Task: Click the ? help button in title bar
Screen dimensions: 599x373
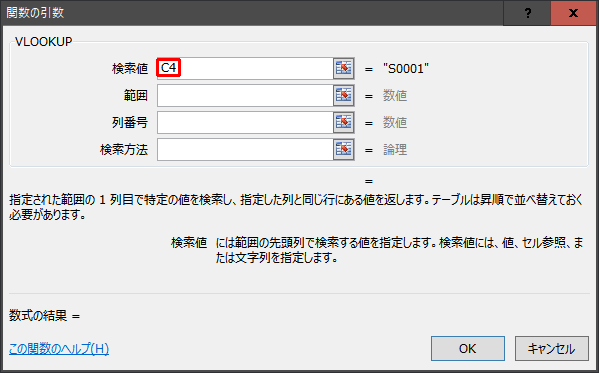Action: [528, 13]
